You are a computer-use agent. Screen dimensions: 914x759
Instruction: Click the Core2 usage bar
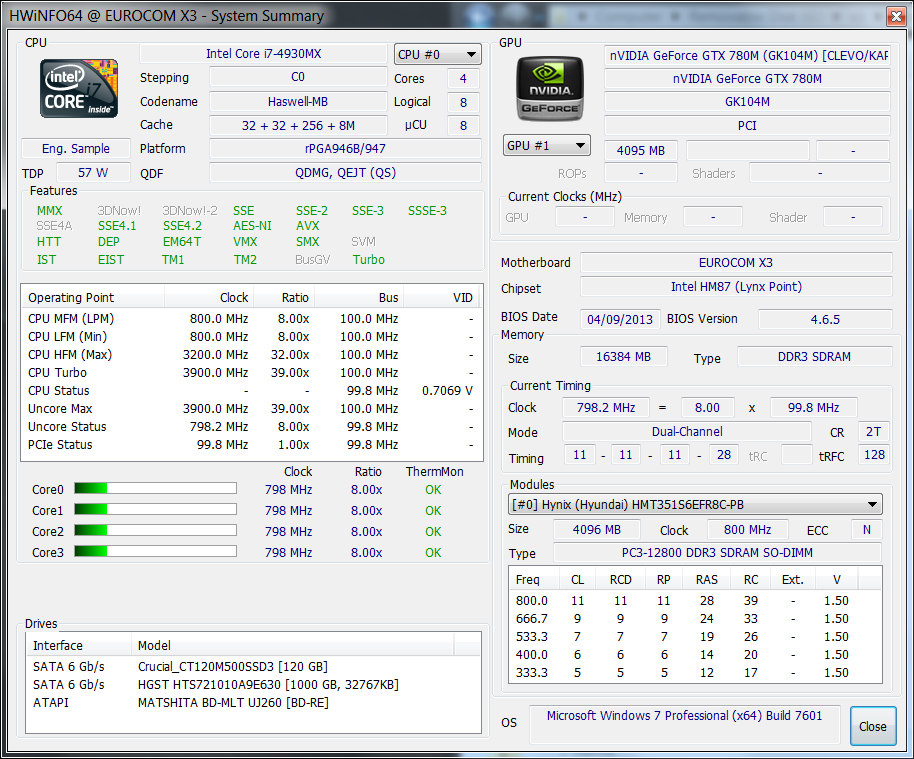(155, 530)
